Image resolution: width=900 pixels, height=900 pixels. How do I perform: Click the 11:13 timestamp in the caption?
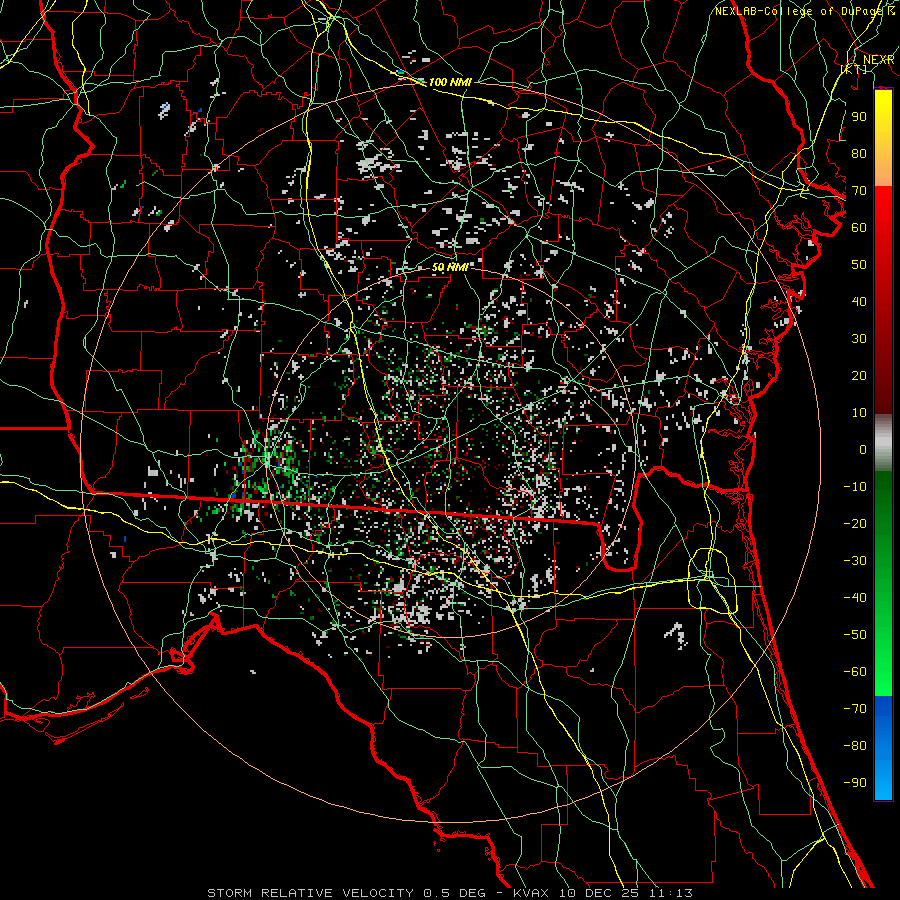[x=671, y=893]
